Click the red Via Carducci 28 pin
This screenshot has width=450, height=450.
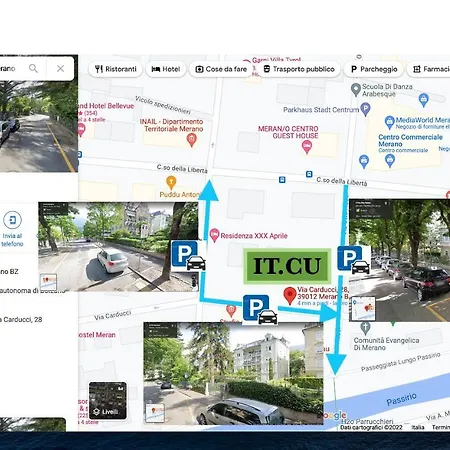[x=290, y=295]
